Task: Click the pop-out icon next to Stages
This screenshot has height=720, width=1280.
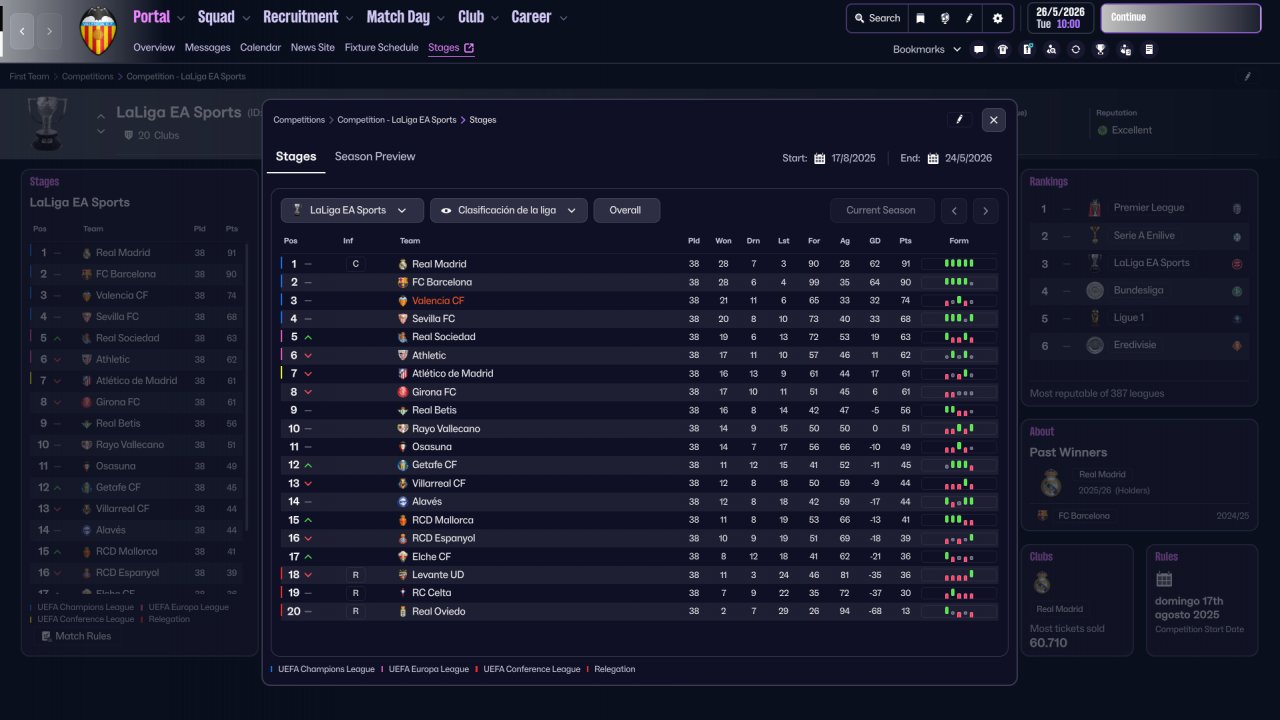Action: click(x=469, y=48)
